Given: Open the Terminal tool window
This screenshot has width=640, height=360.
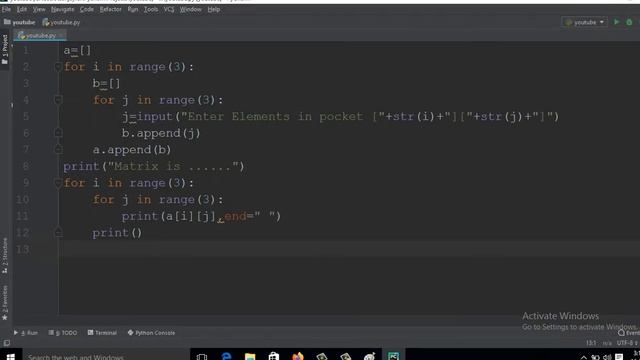Looking at the screenshot, I should (102, 333).
